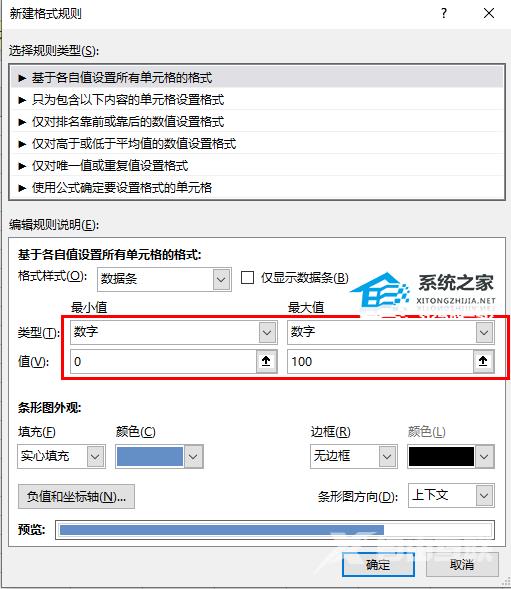
Task: Open the 边框 无边框 dropdown
Action: (x=354, y=456)
